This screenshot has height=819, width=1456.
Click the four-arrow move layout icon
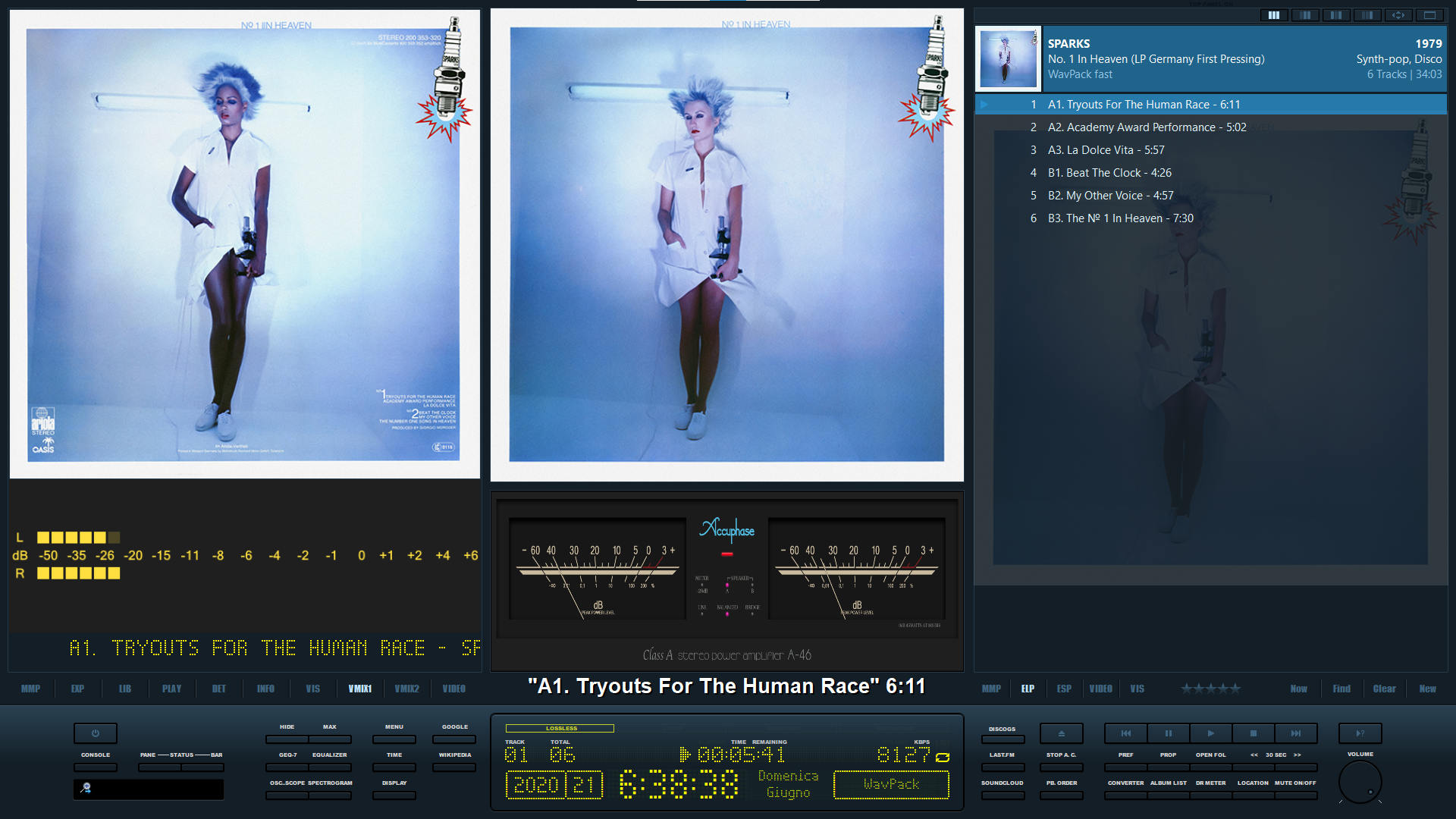tap(1398, 15)
